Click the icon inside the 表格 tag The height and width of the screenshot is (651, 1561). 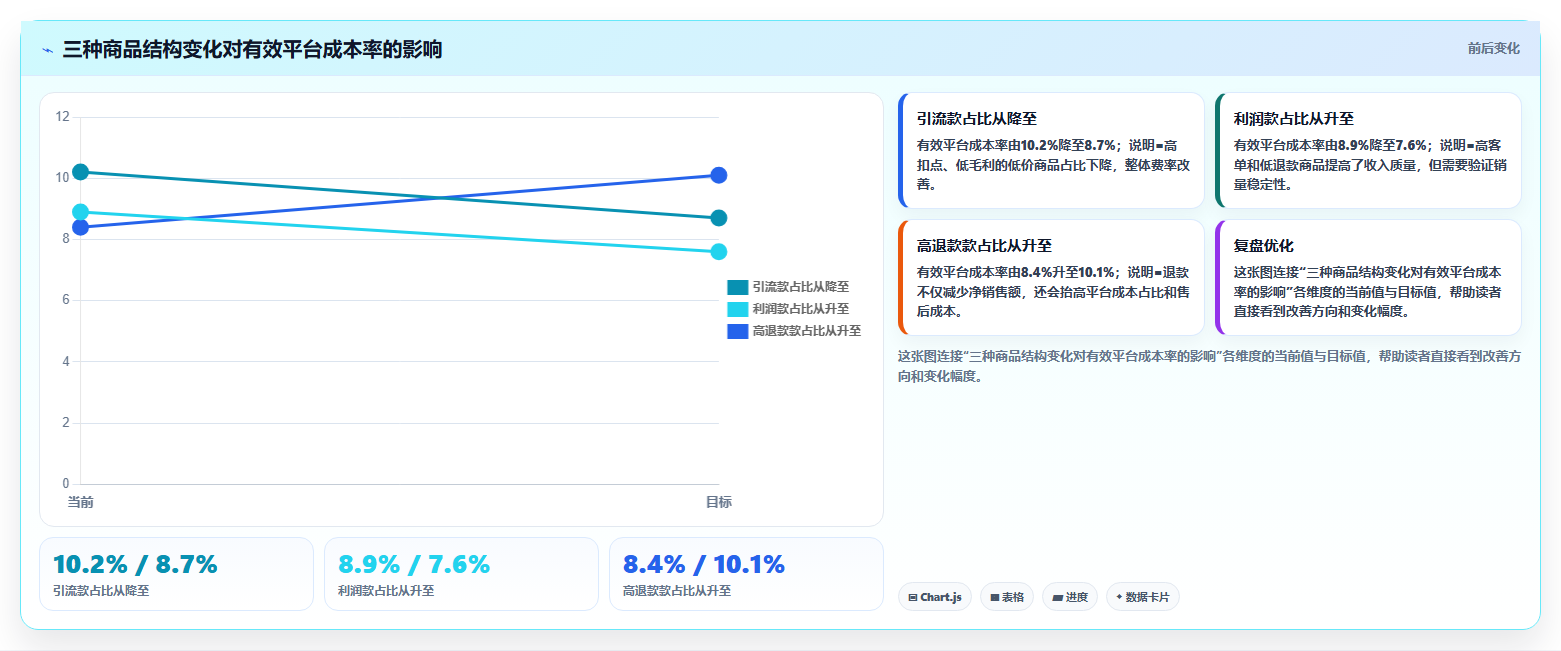click(995, 598)
